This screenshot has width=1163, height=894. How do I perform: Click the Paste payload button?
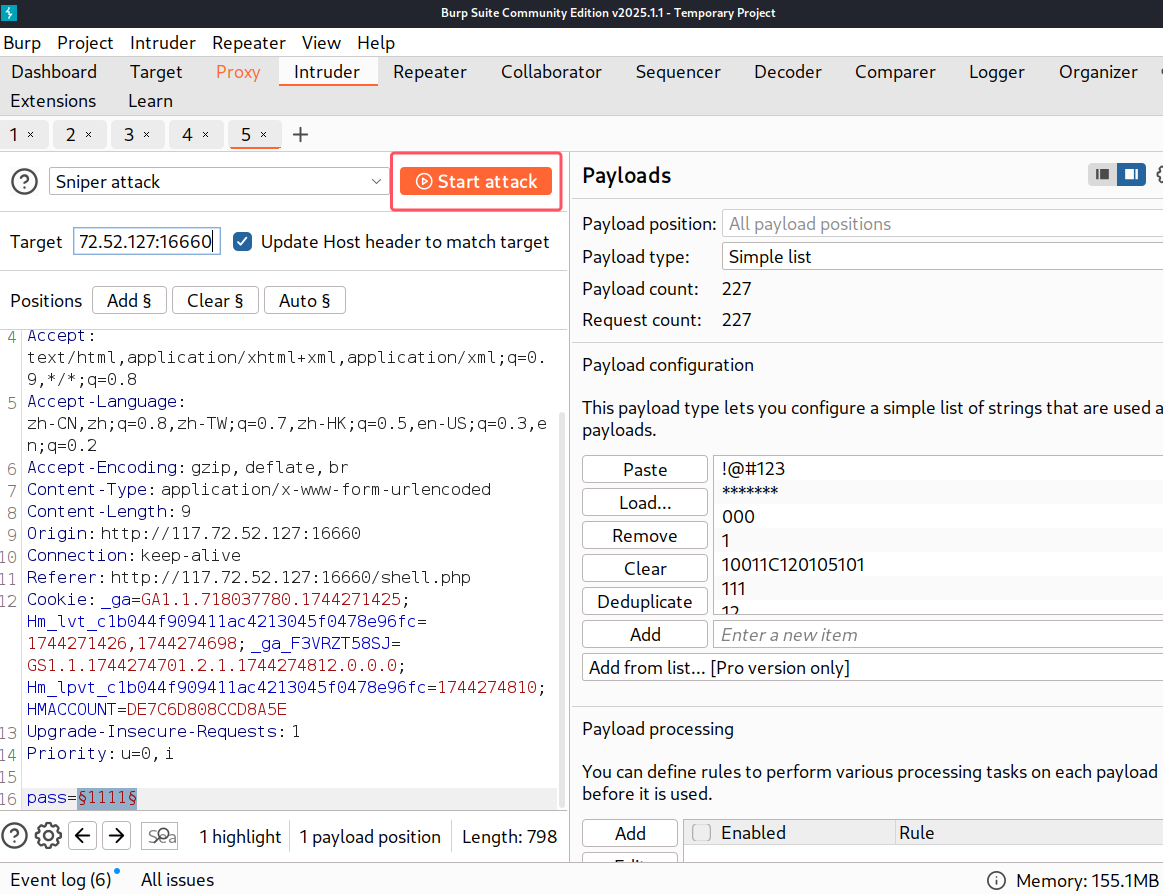(x=645, y=470)
